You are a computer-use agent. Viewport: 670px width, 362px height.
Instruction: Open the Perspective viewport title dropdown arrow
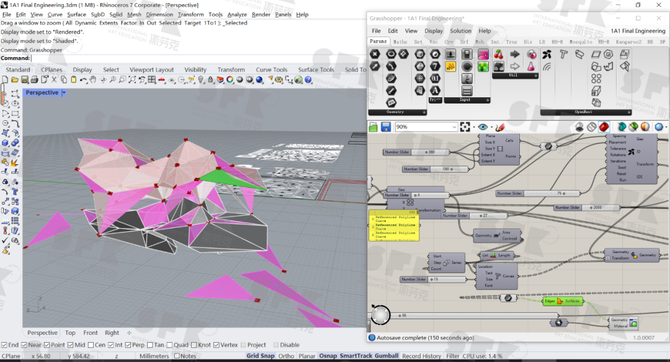64,93
